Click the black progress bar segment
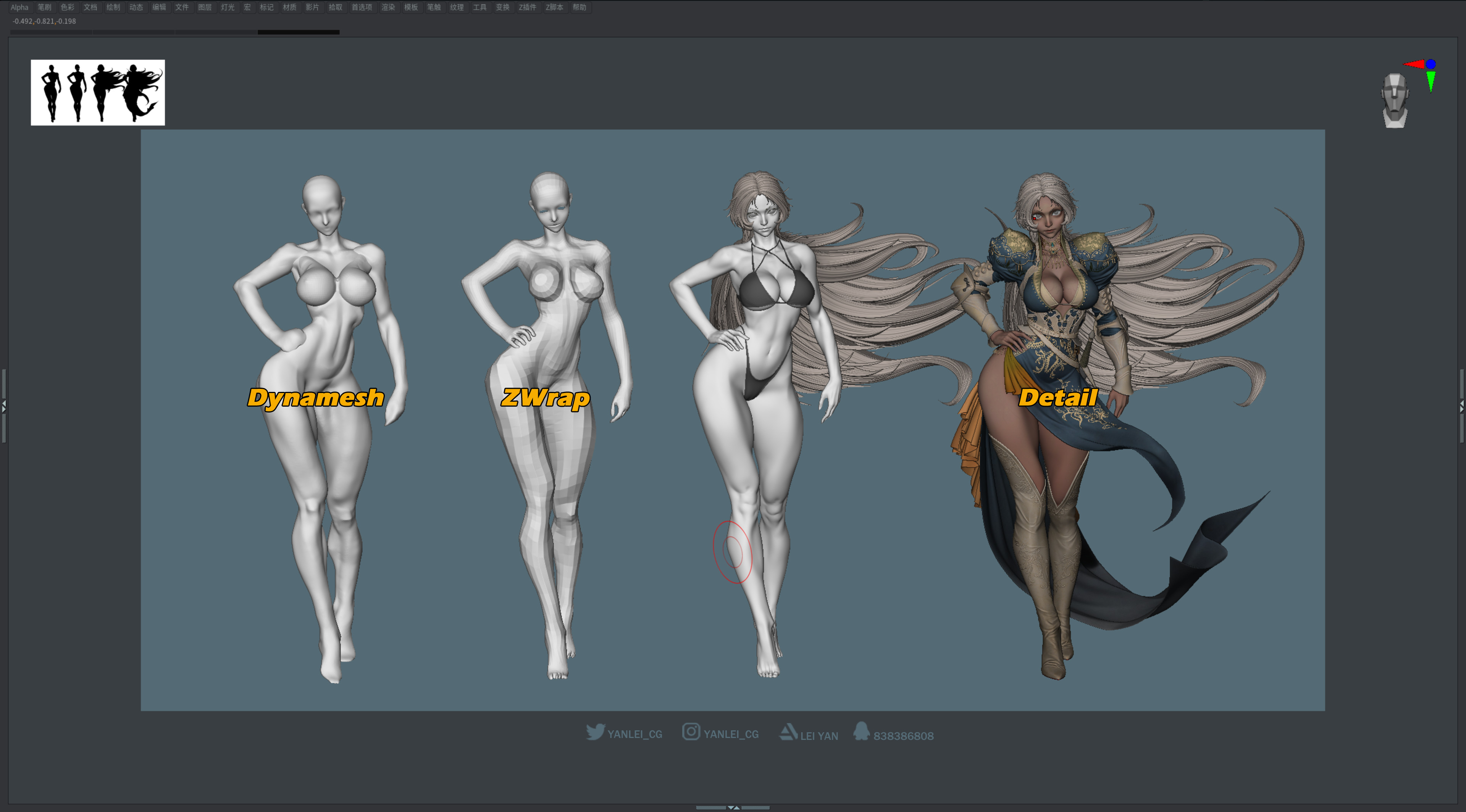The height and width of the screenshot is (812, 1466). [298, 32]
